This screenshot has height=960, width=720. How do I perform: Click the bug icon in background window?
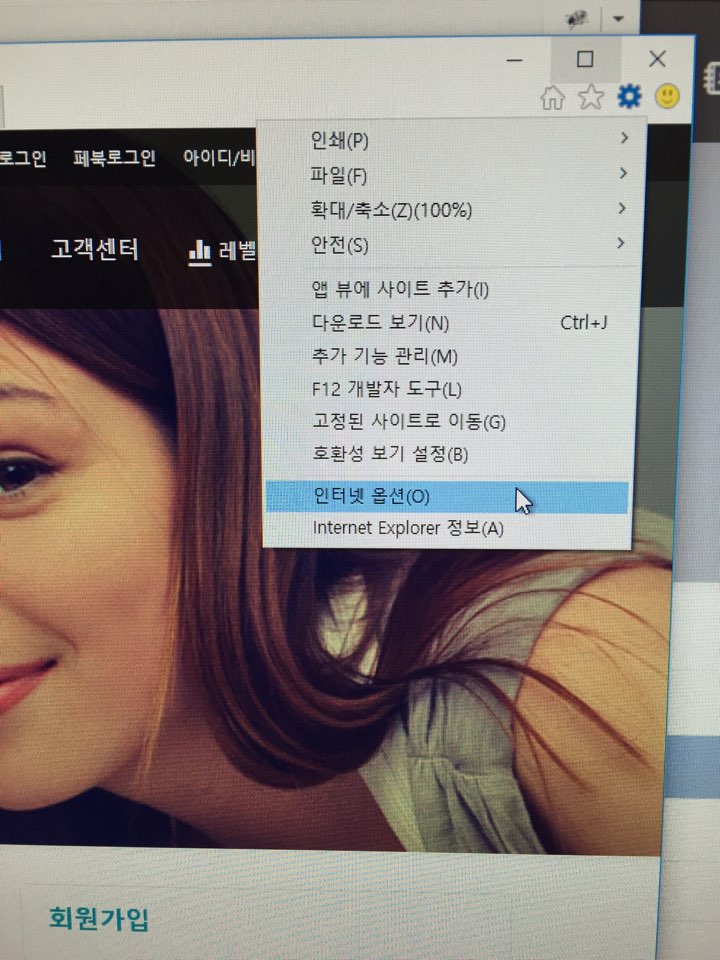point(576,20)
